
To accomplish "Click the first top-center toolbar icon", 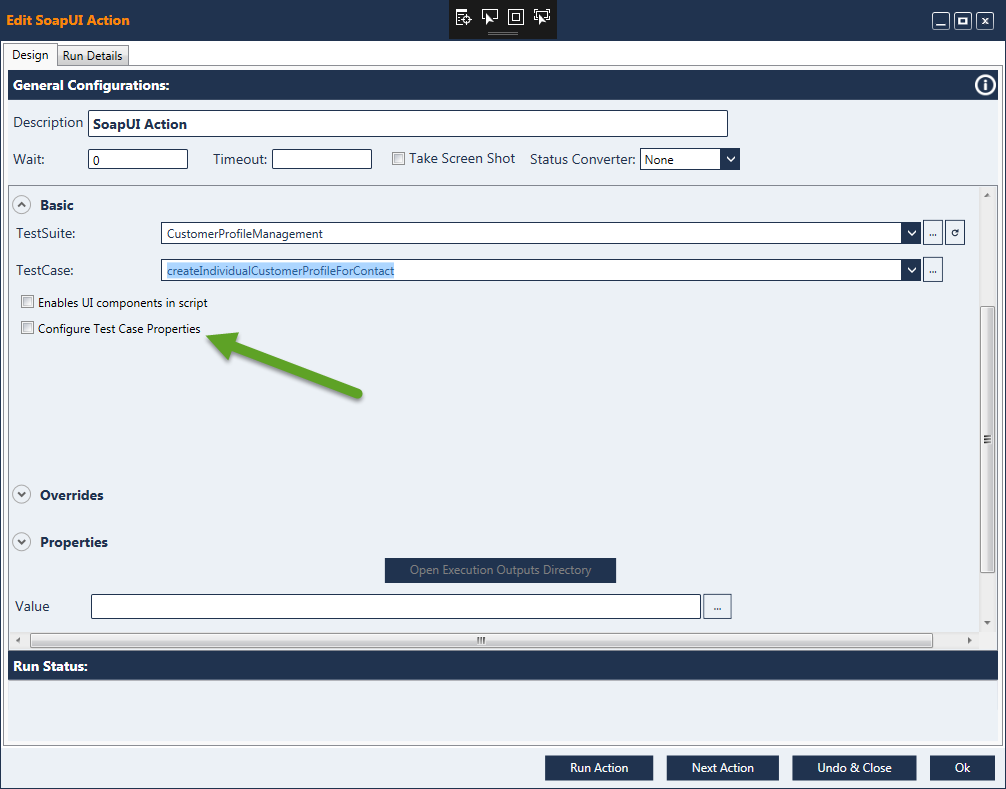I will click(463, 17).
